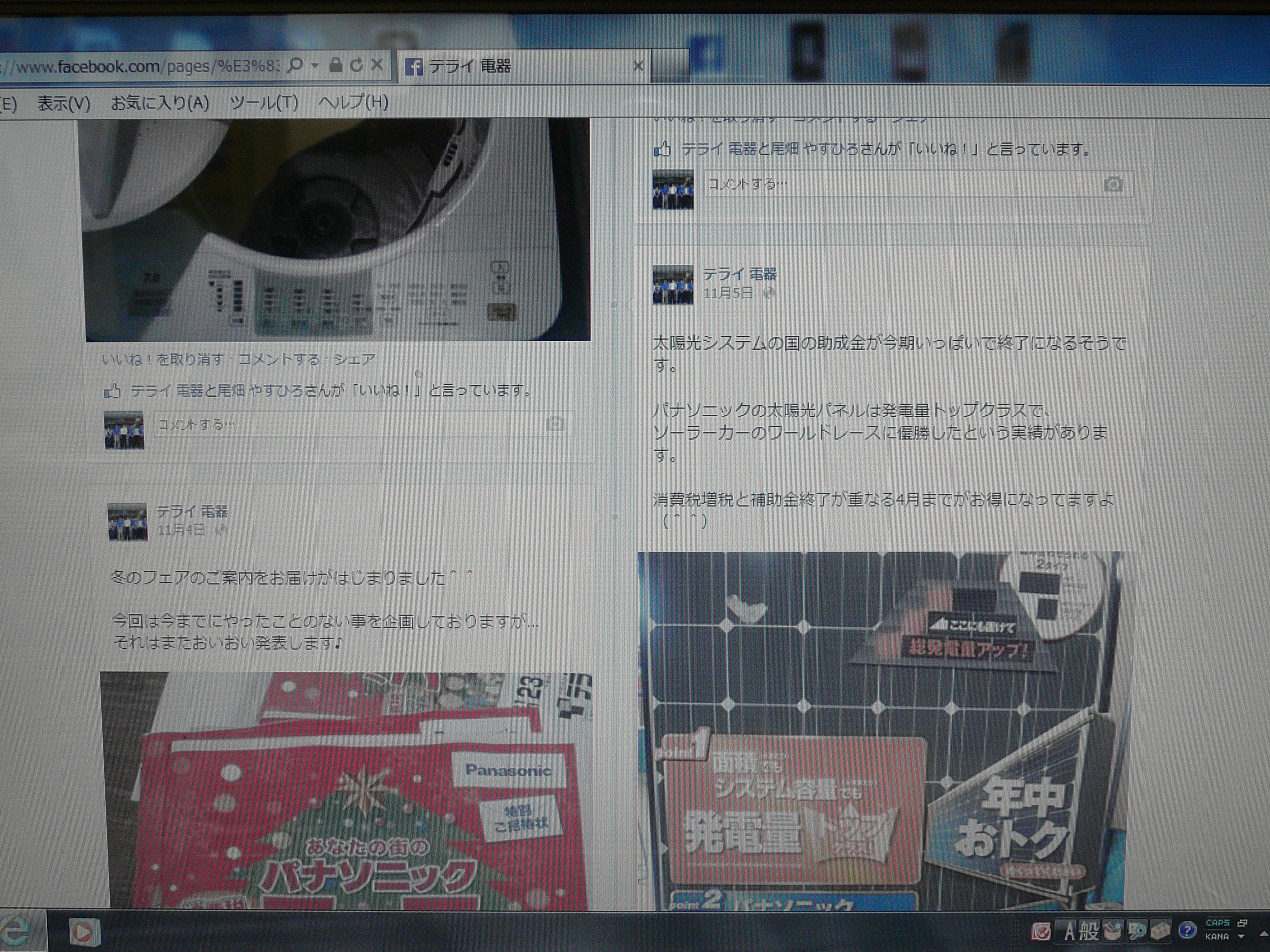Click テライ 電器 page name on 11月5日 post
The image size is (1270, 952).
click(740, 274)
